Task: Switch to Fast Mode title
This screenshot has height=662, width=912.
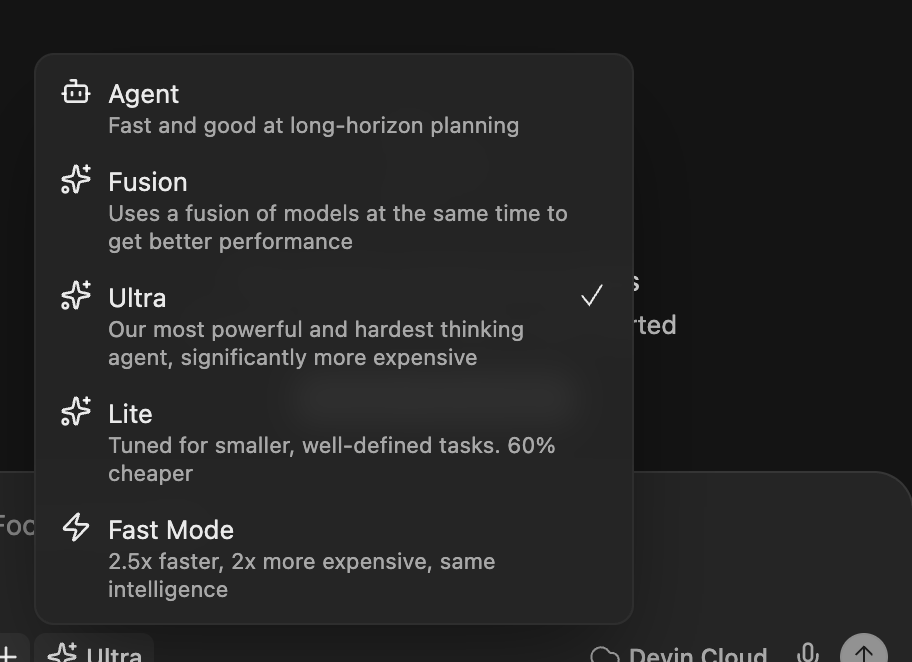Action: tap(171, 530)
